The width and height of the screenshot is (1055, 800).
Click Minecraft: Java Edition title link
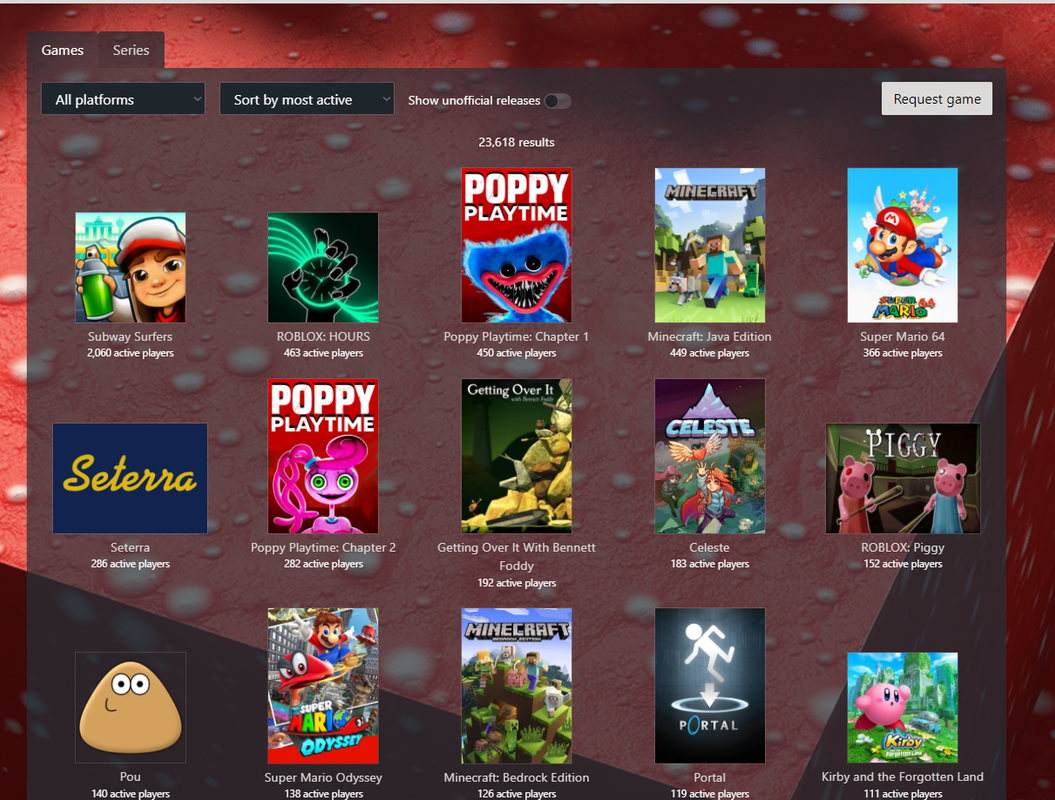pyautogui.click(x=710, y=336)
